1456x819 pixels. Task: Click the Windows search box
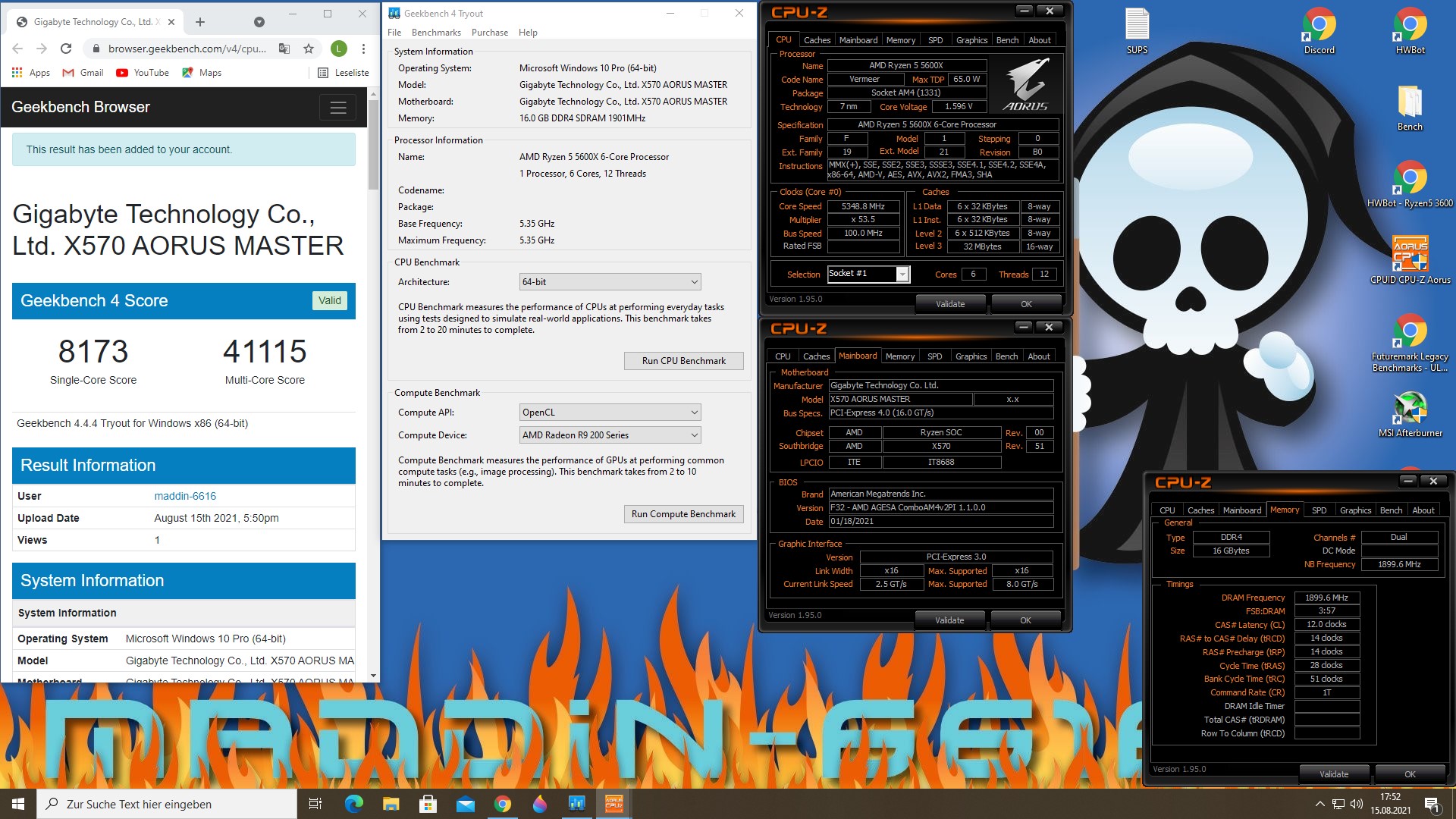tap(167, 804)
